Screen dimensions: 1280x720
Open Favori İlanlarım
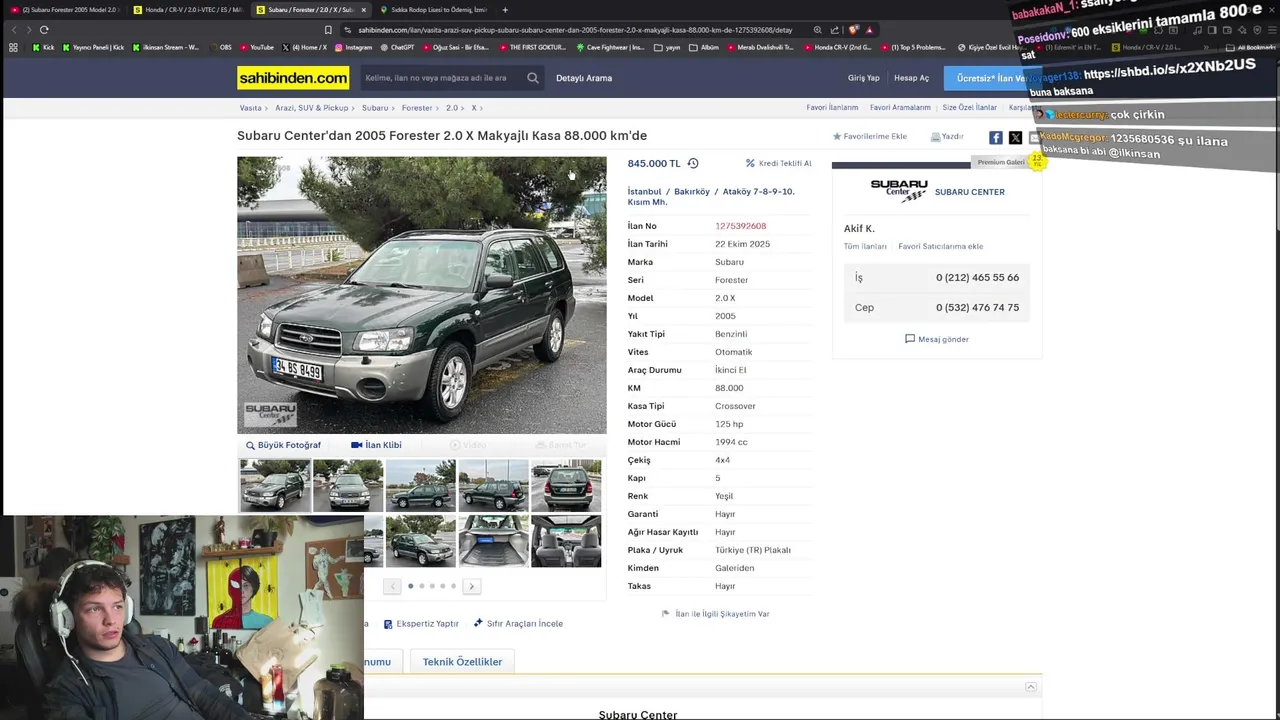pos(832,108)
